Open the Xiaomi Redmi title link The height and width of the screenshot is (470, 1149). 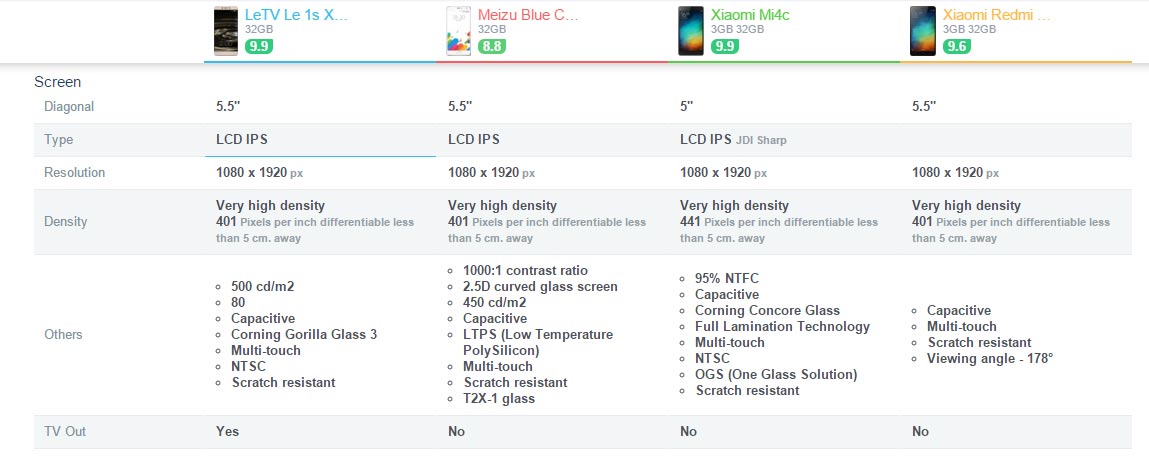[x=997, y=15]
